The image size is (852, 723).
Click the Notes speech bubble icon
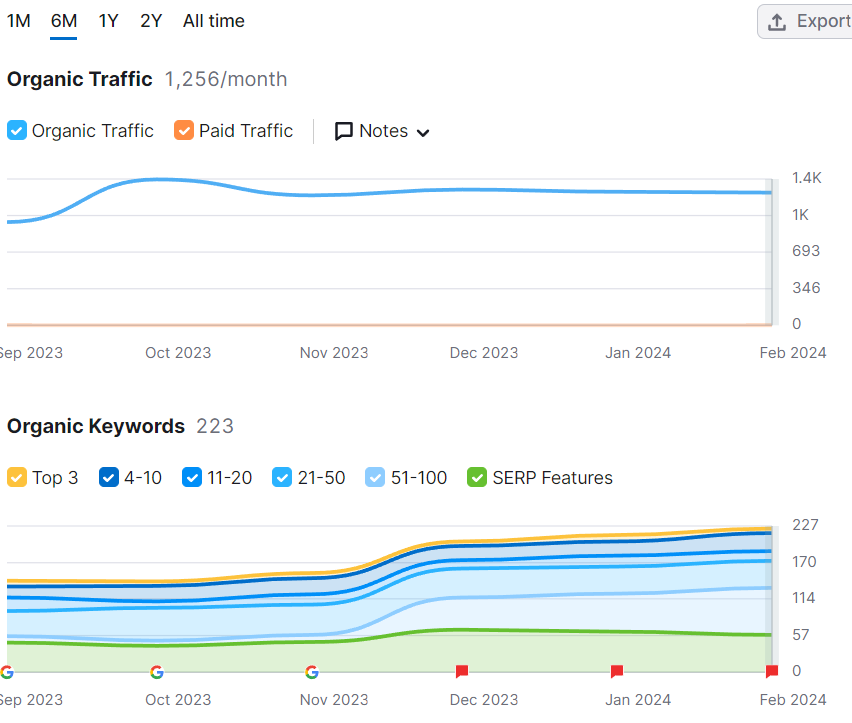coord(343,131)
